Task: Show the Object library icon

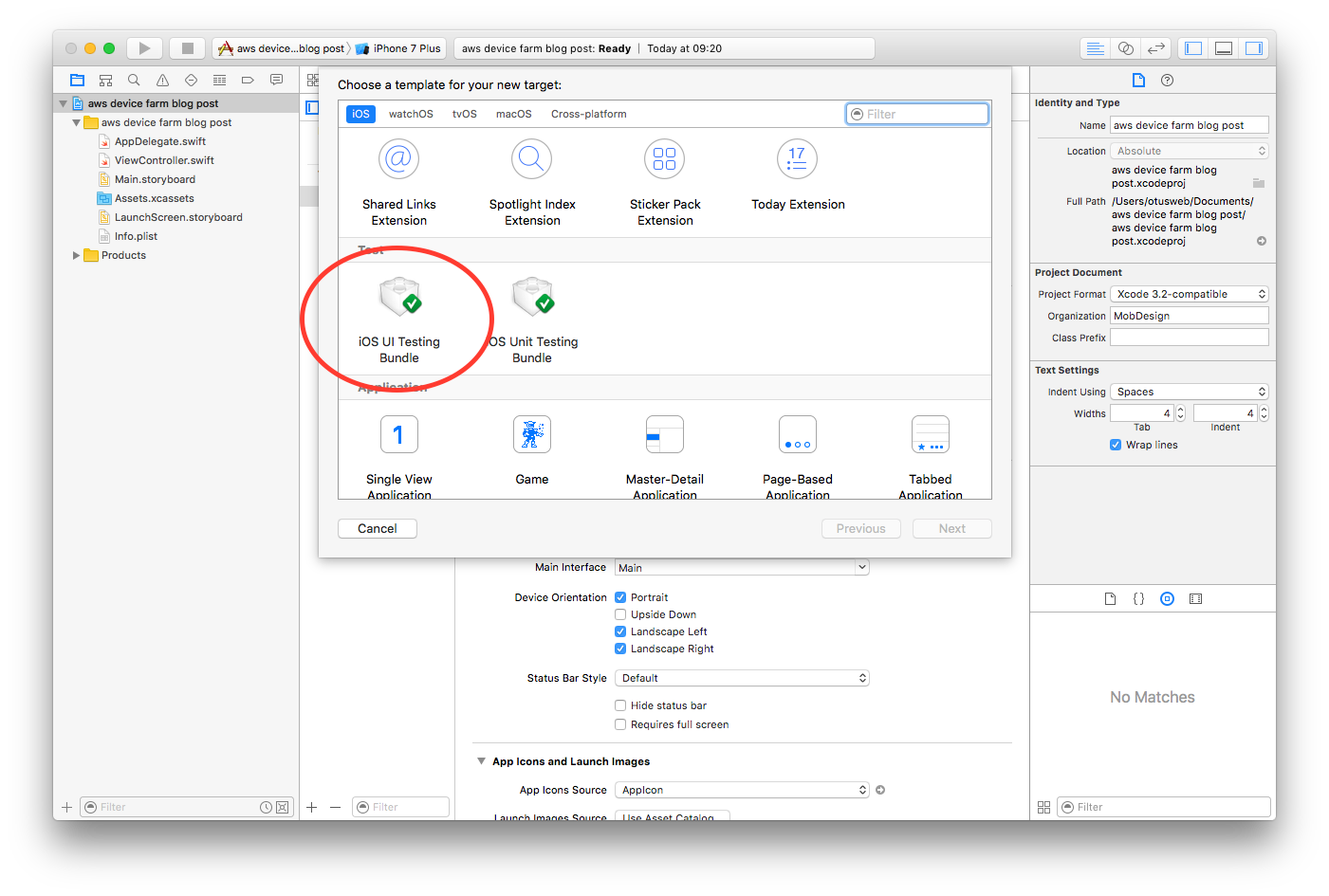Action: (1168, 599)
